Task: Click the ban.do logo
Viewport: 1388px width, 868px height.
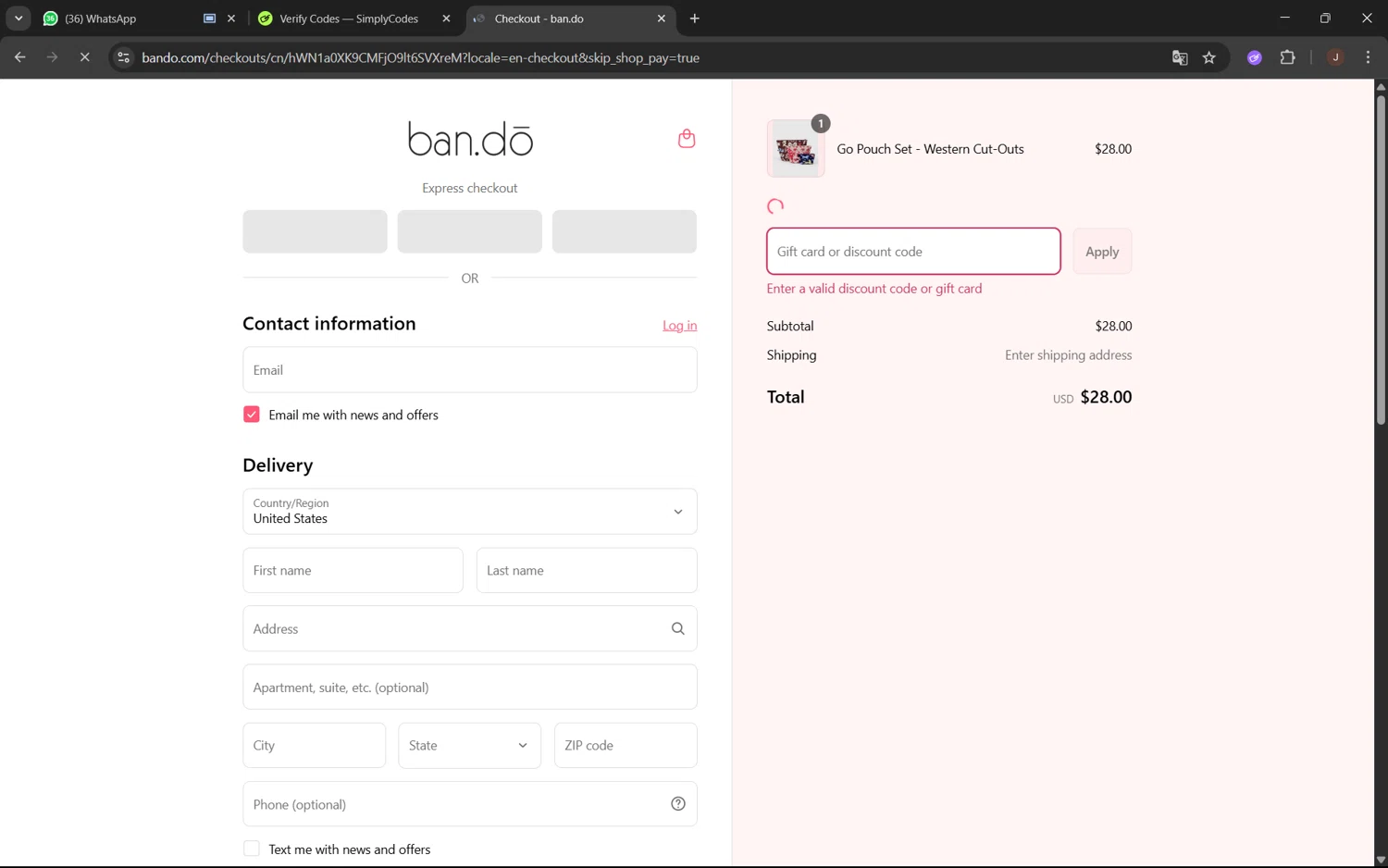Action: coord(470,139)
